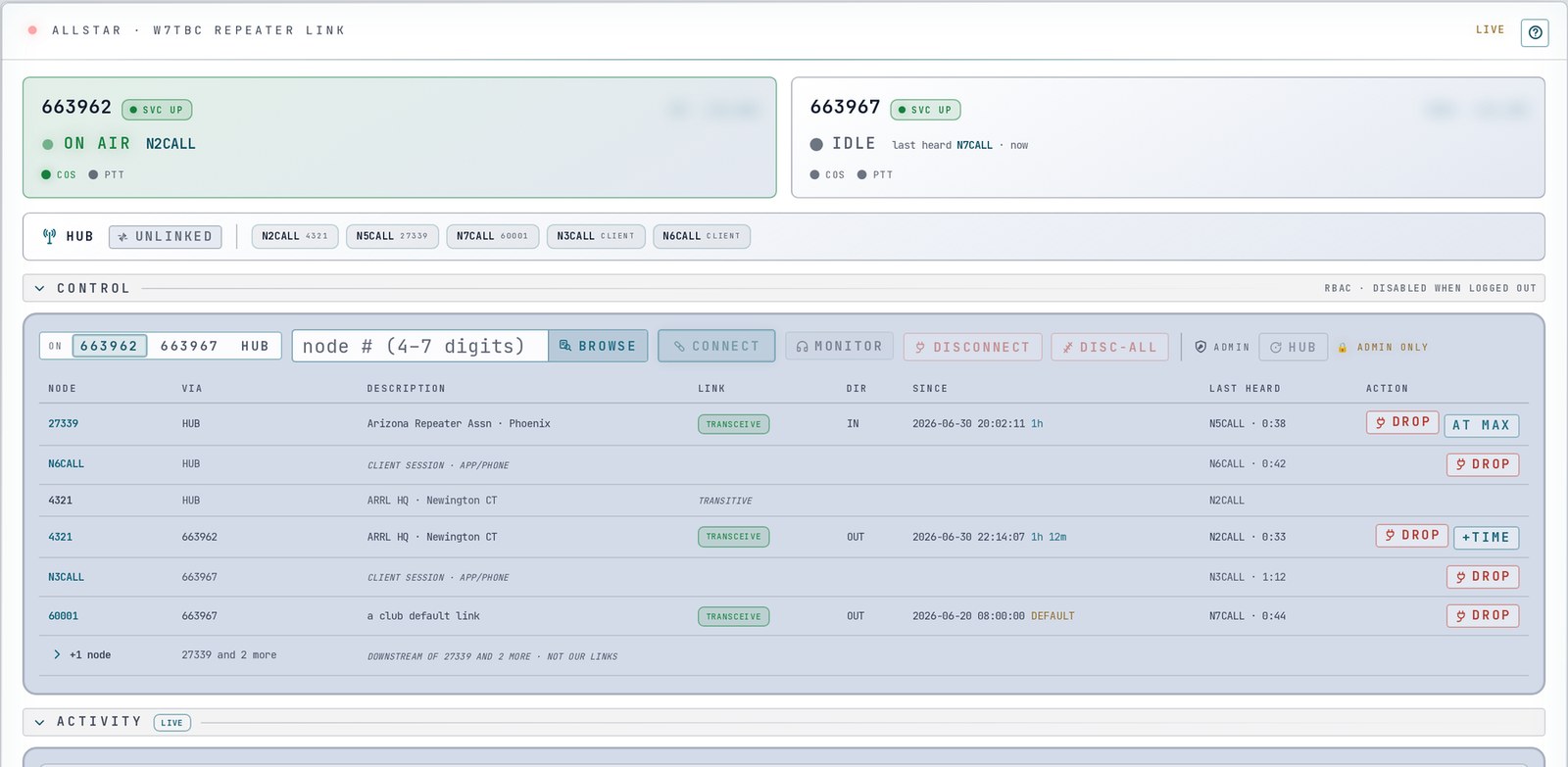This screenshot has width=1568, height=767.
Task: Click the node number input field
Action: (419, 346)
